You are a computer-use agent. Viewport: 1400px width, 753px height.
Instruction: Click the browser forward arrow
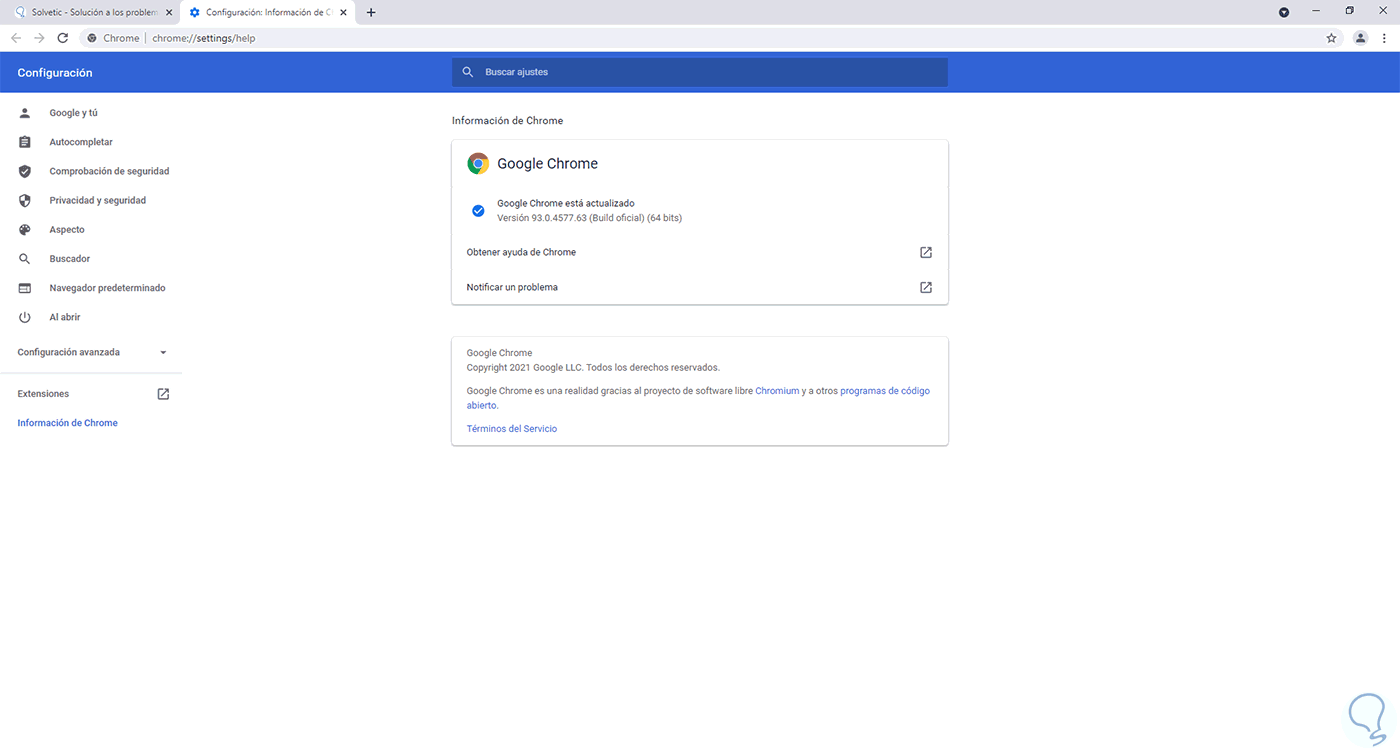click(39, 38)
